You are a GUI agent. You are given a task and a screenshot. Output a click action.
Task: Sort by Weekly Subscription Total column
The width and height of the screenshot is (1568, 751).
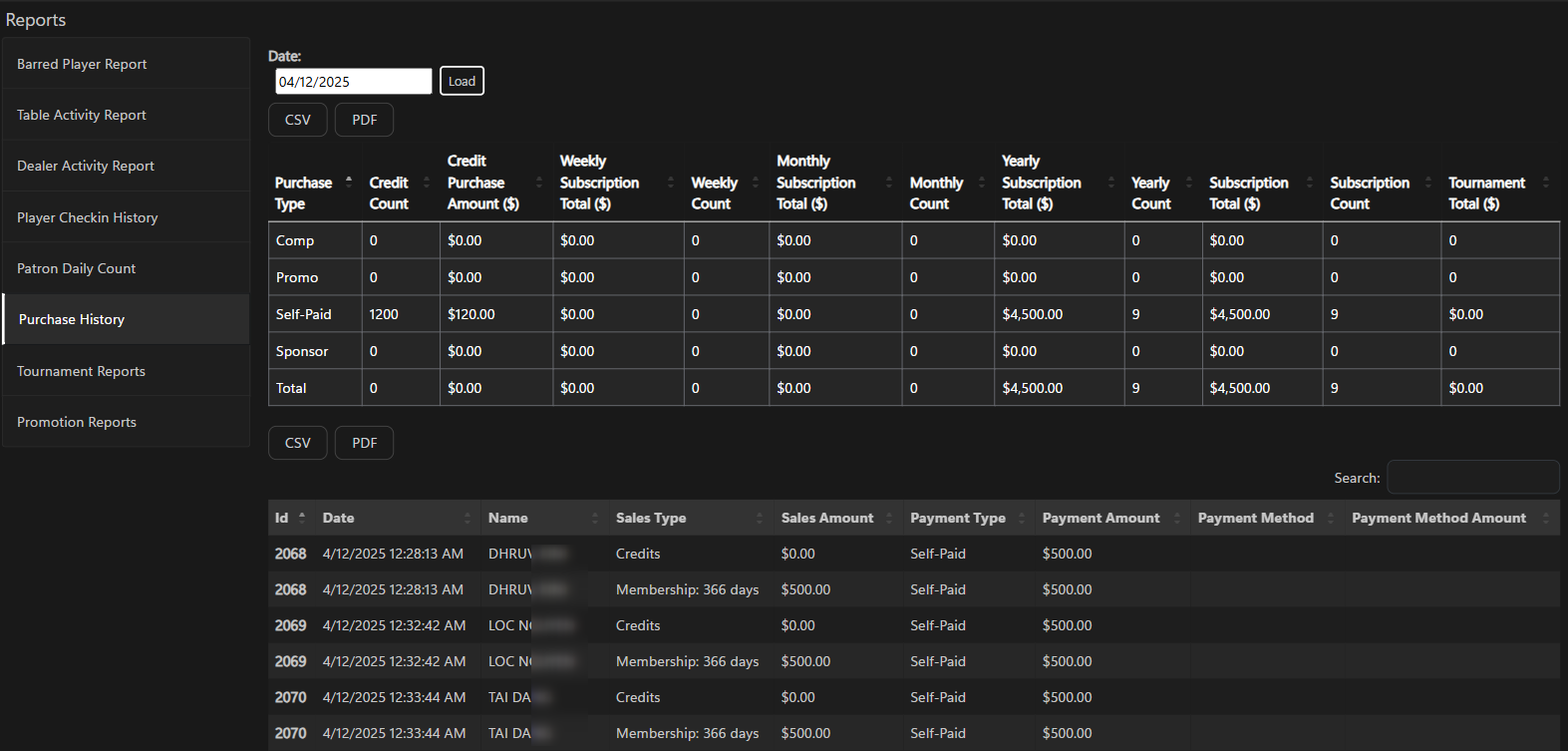coord(599,183)
